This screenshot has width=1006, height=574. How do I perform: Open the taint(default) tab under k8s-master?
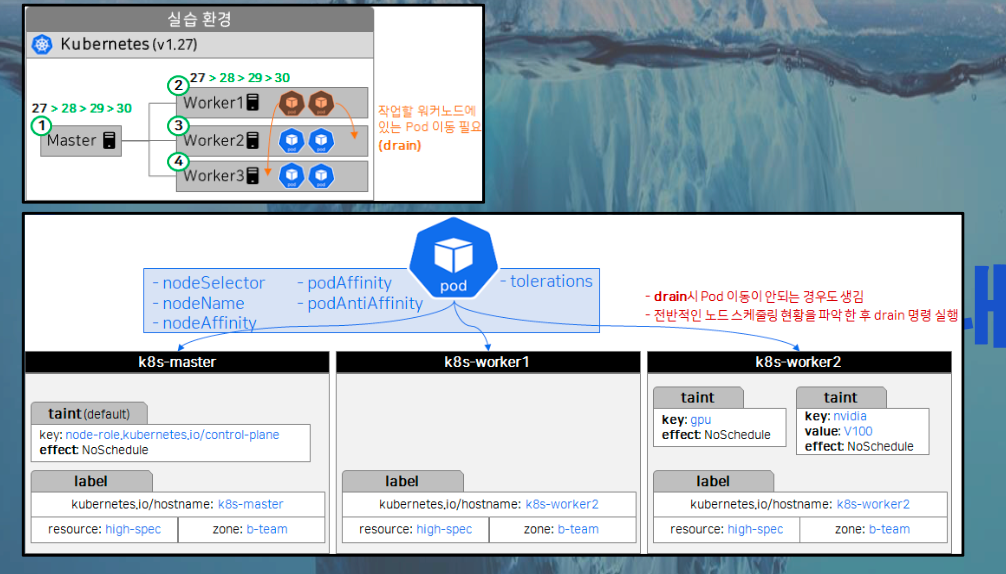click(x=89, y=414)
